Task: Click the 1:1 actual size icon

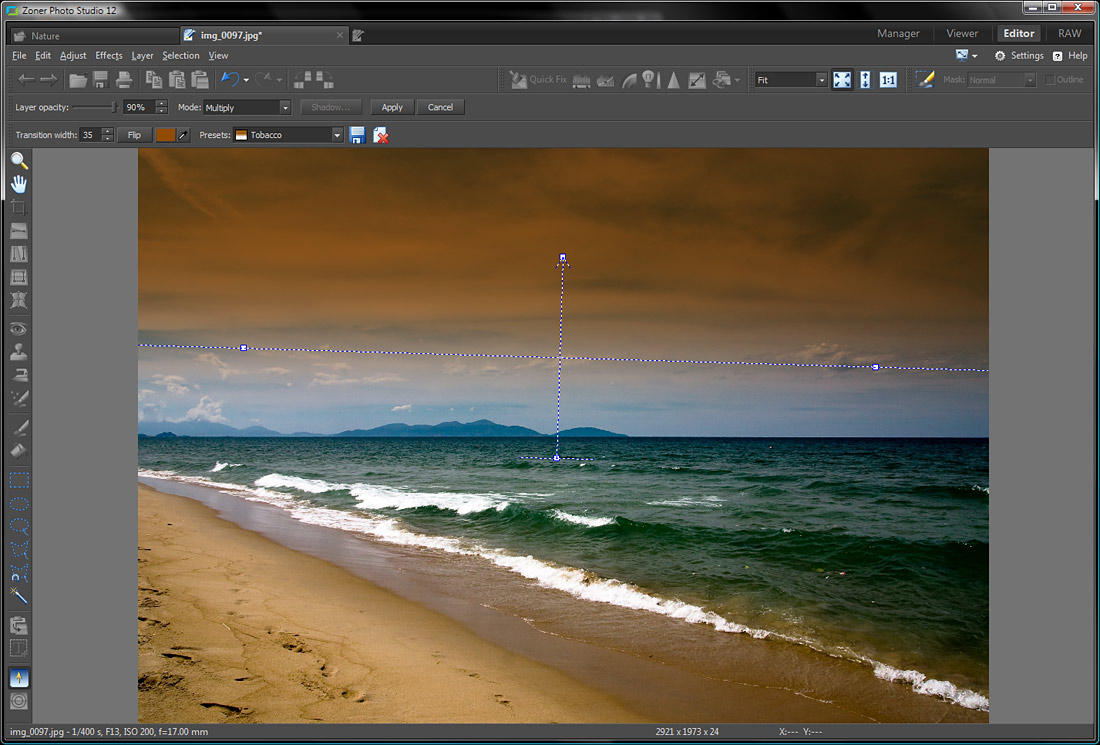Action: [888, 79]
